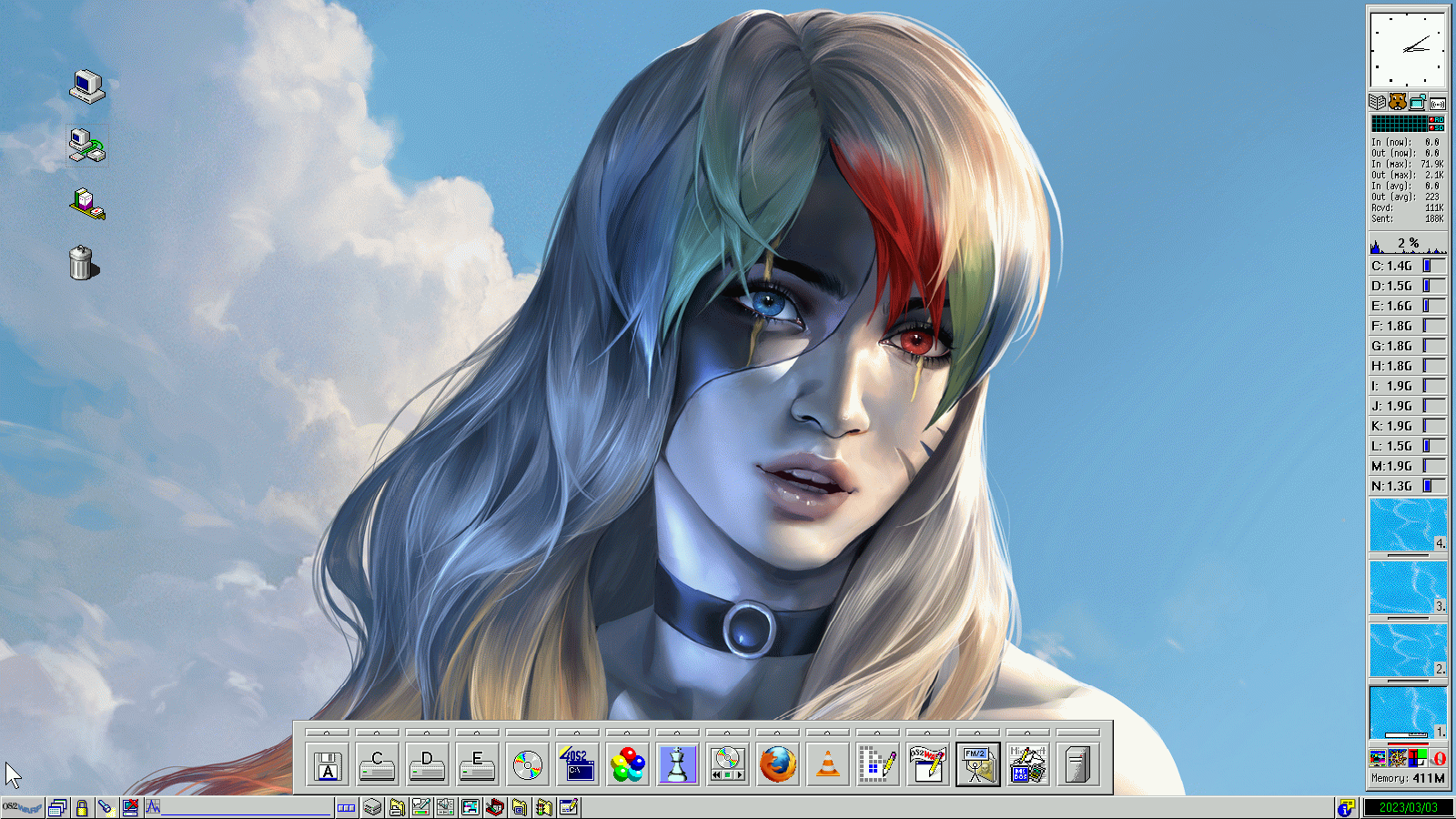Launch VLC media player cone icon

tap(827, 765)
